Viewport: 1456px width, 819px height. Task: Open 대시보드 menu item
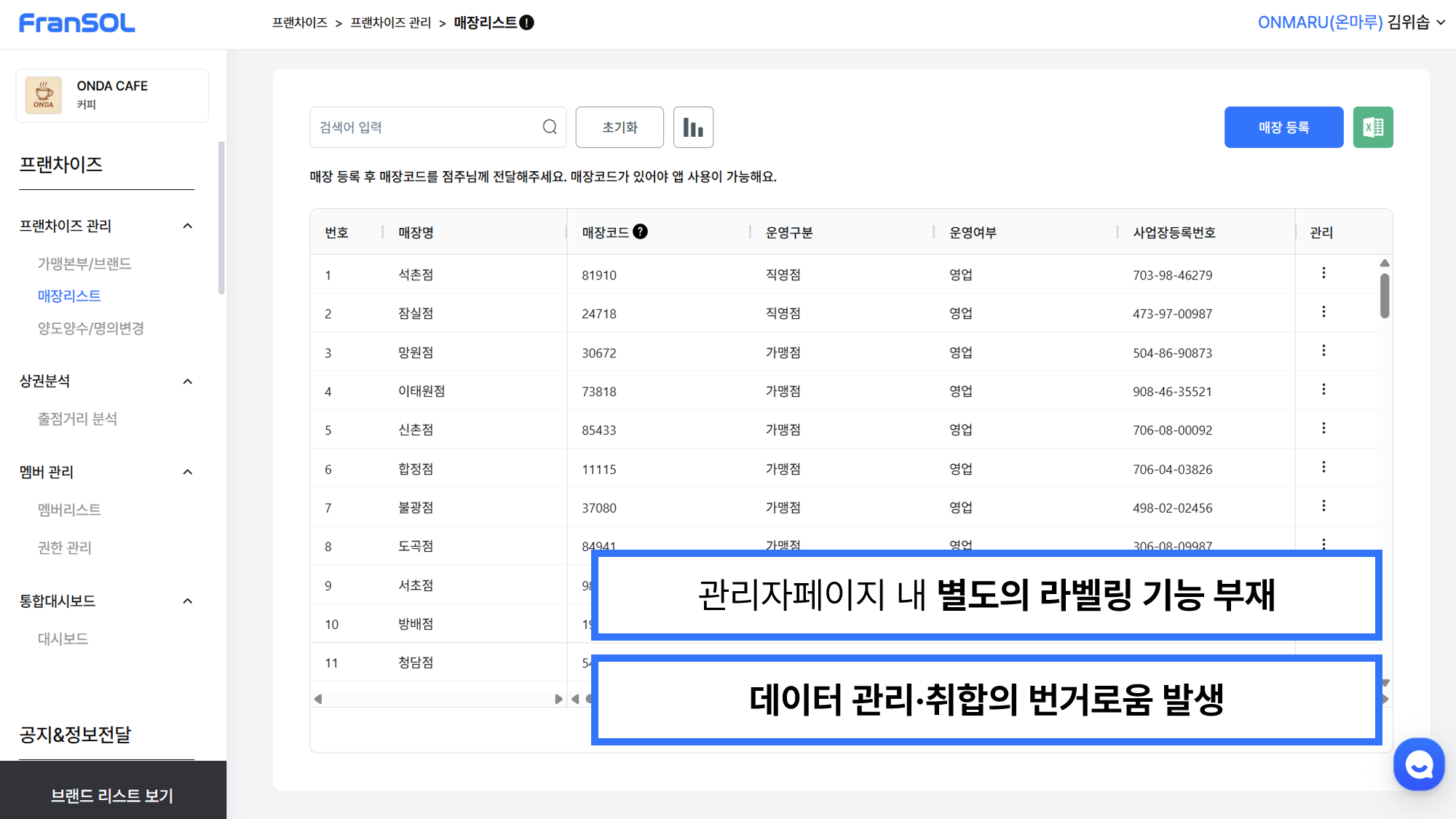click(63, 638)
